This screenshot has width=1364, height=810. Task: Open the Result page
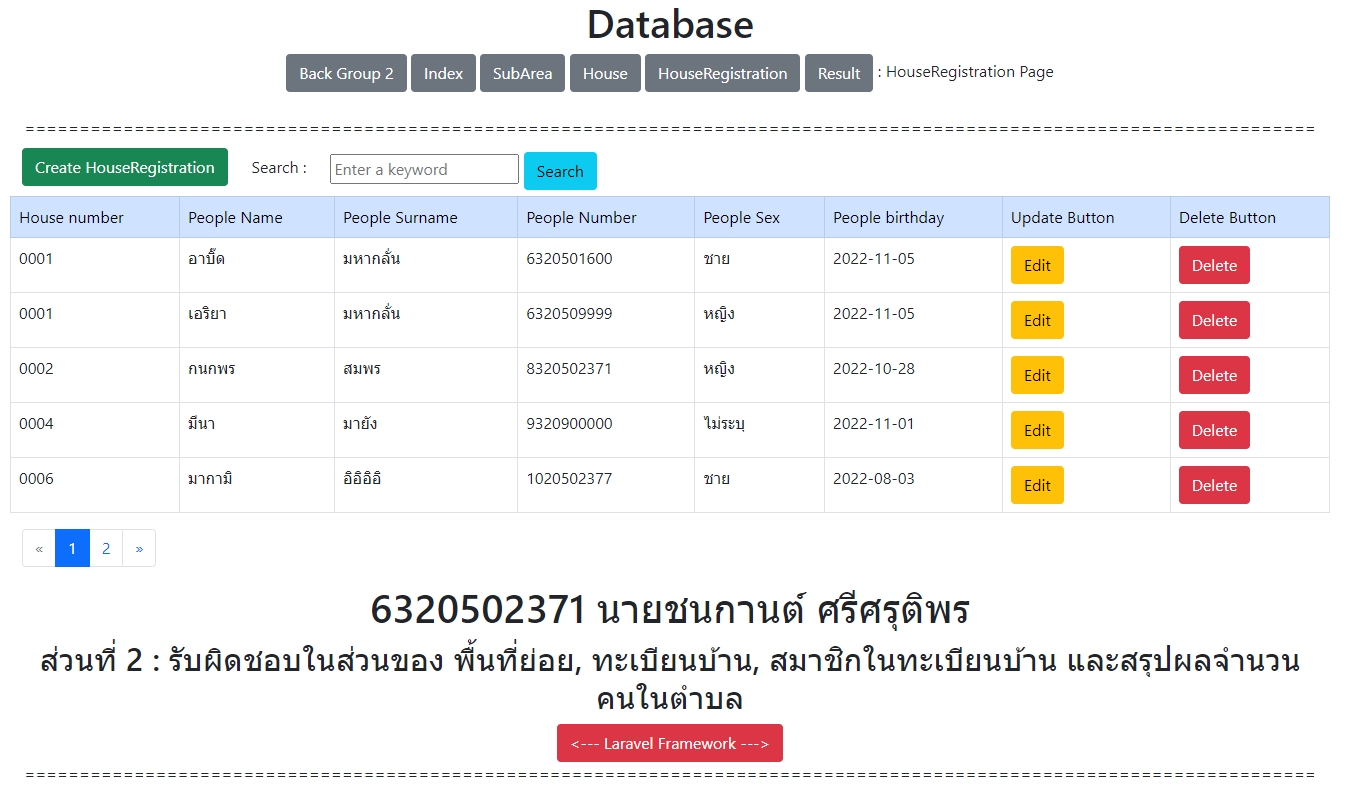point(839,73)
